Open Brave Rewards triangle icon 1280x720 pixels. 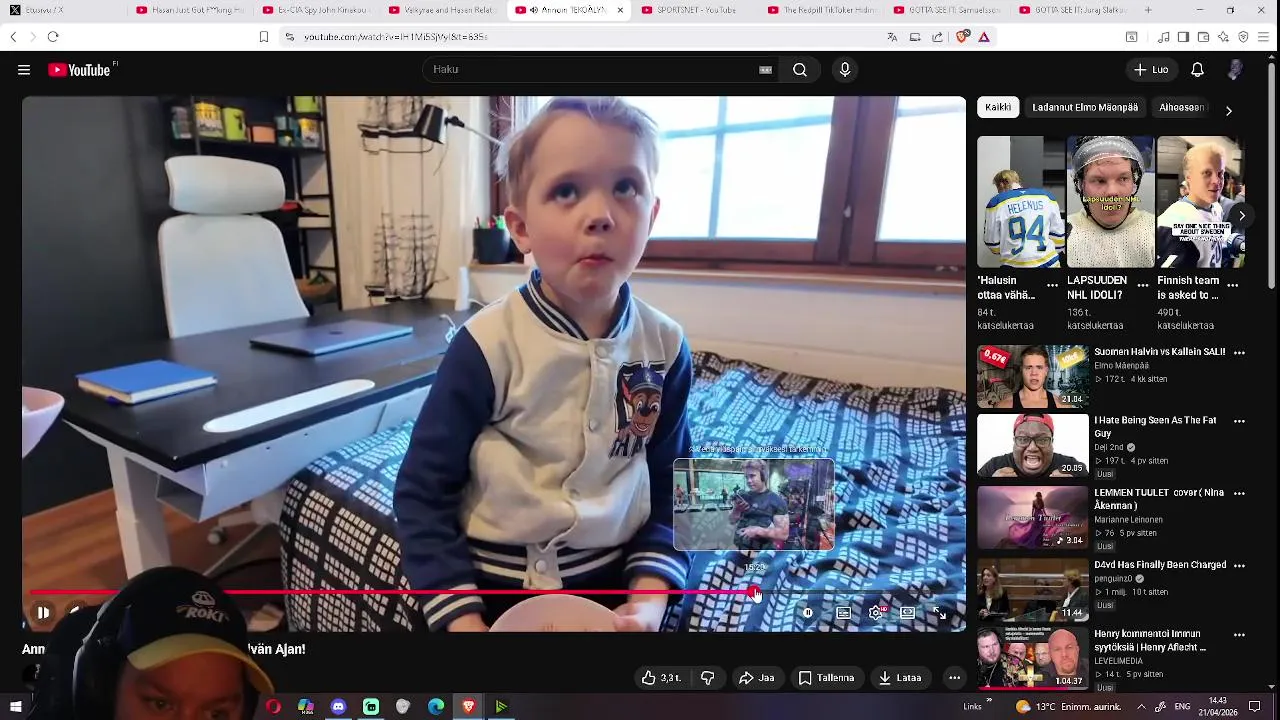click(x=984, y=37)
